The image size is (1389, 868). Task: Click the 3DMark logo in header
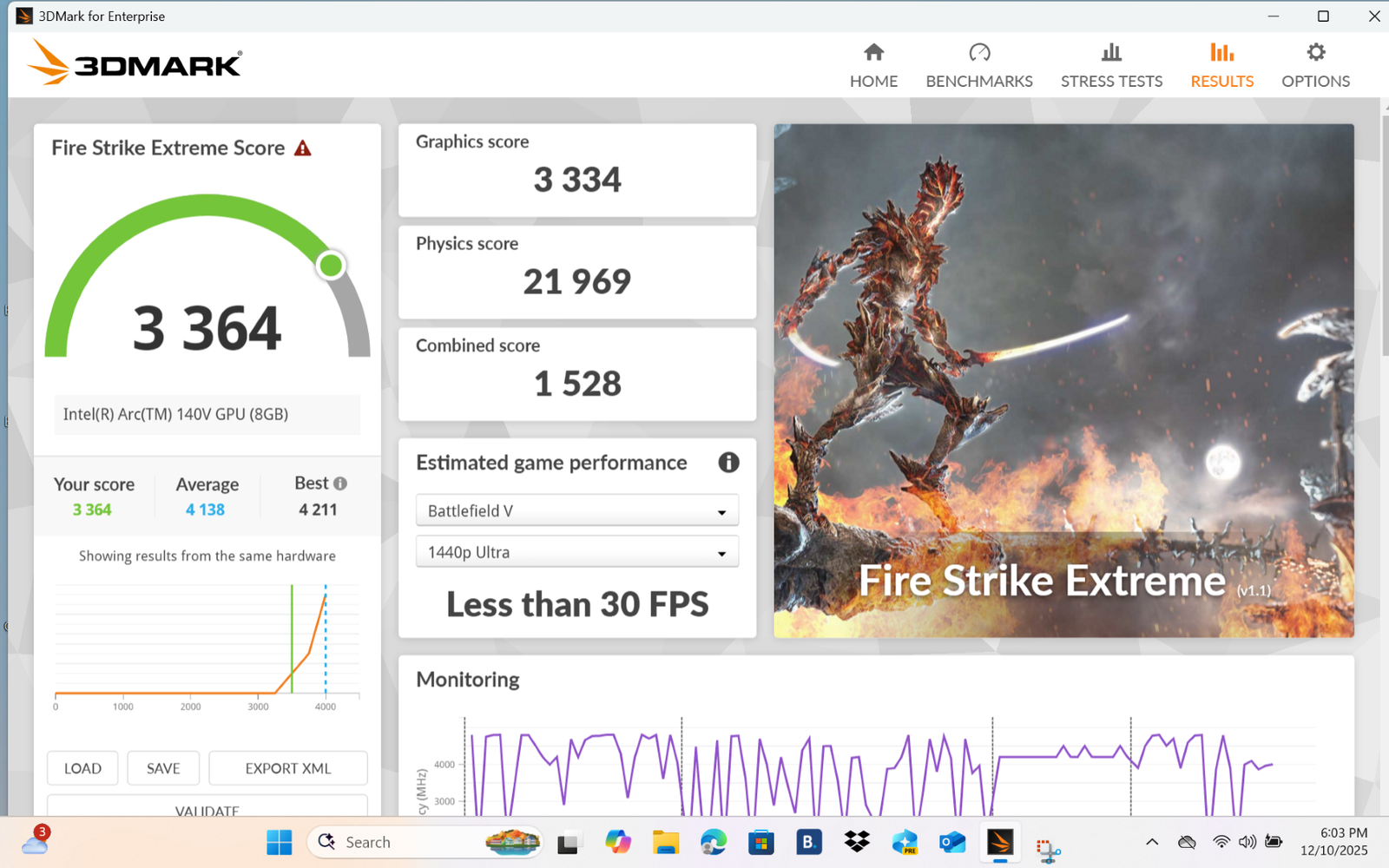click(x=135, y=63)
